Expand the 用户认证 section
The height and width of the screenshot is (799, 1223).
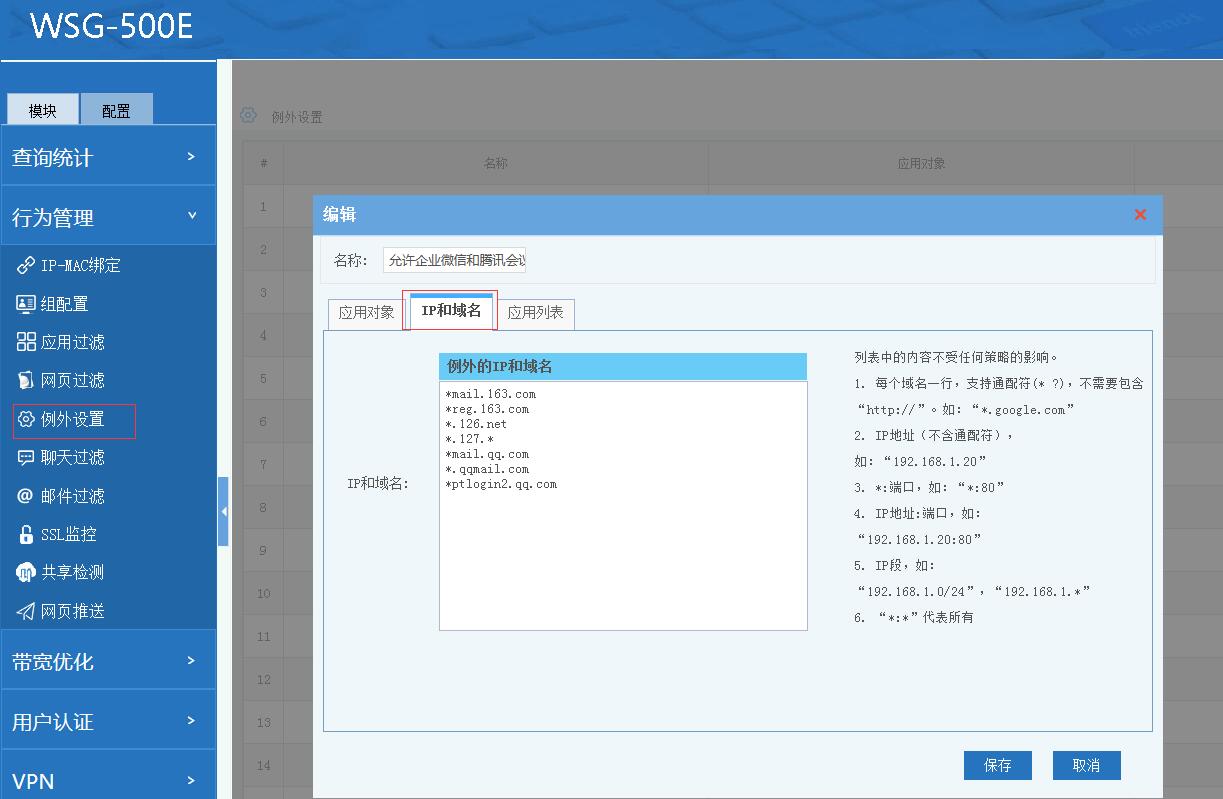(x=108, y=721)
